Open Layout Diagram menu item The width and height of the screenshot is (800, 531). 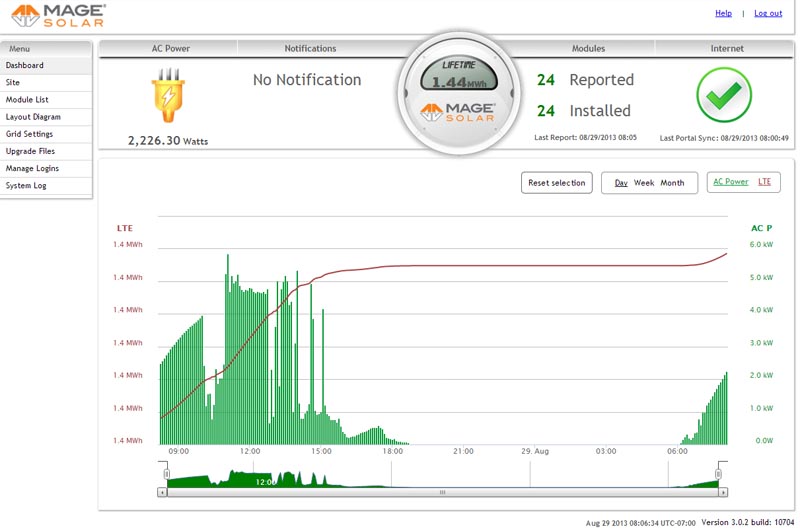(x=33, y=117)
